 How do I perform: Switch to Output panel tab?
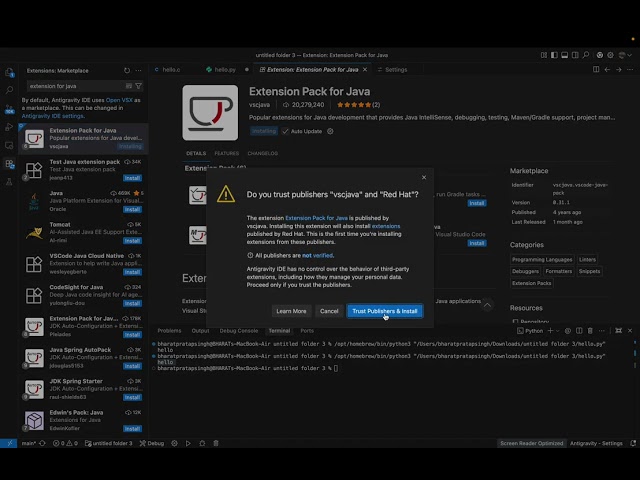[x=200, y=331]
